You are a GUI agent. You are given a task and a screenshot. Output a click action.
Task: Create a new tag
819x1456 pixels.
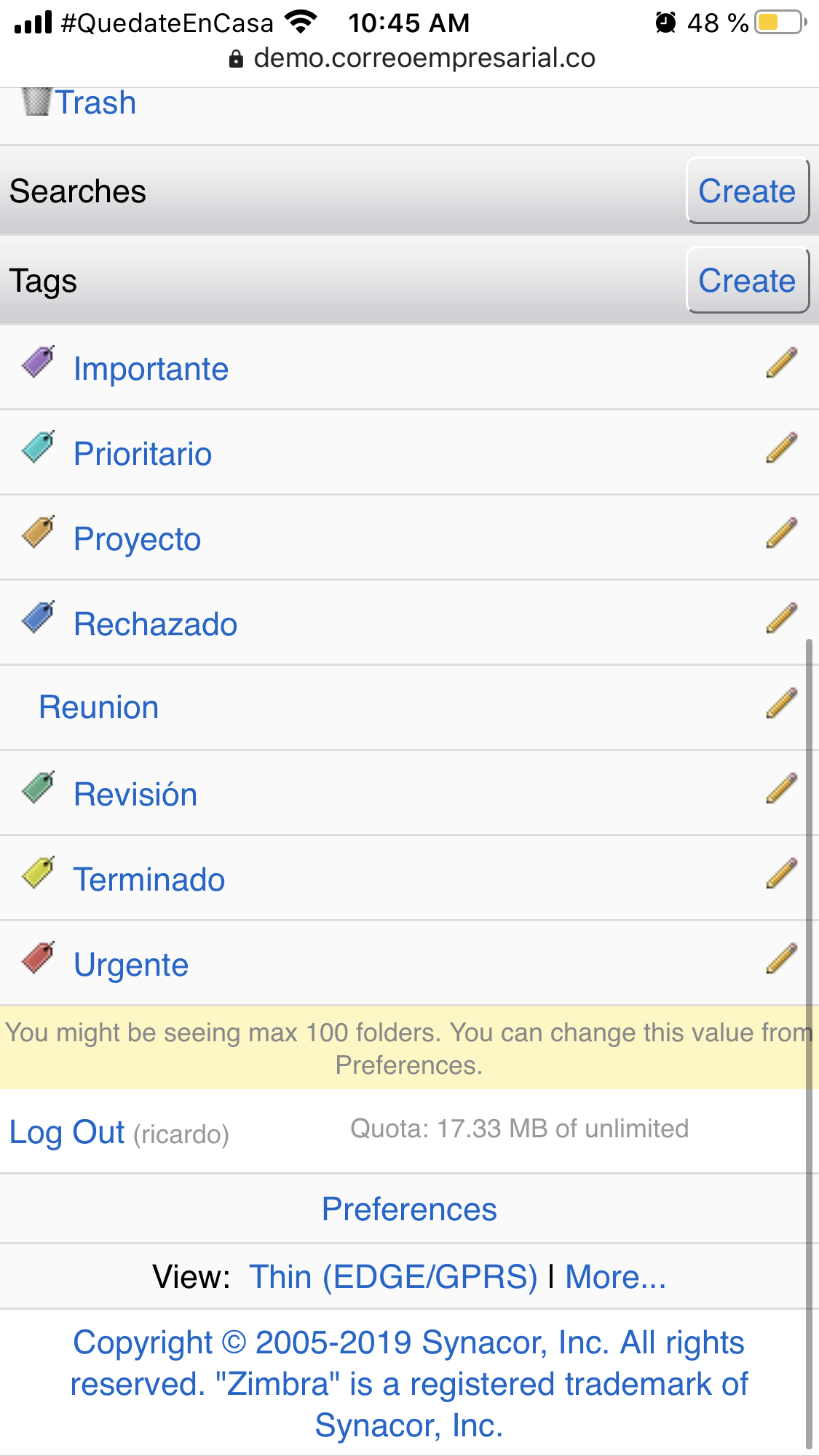[747, 281]
